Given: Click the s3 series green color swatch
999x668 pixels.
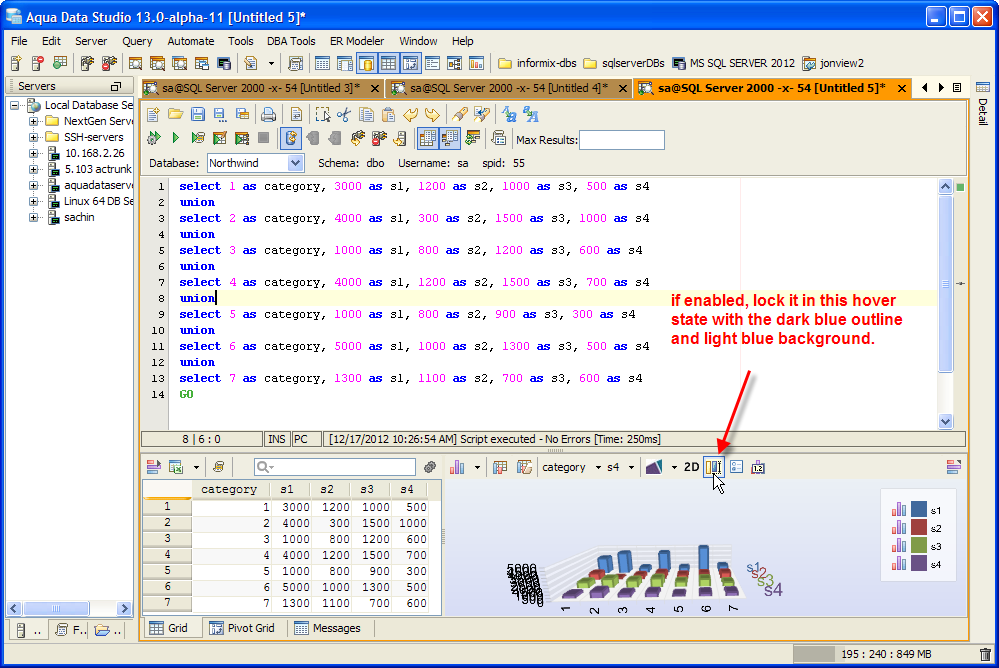Looking at the screenshot, I should click(919, 545).
